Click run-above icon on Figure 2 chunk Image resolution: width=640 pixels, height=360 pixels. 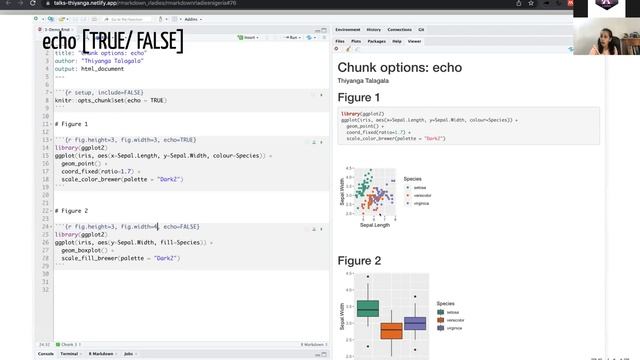(314, 229)
